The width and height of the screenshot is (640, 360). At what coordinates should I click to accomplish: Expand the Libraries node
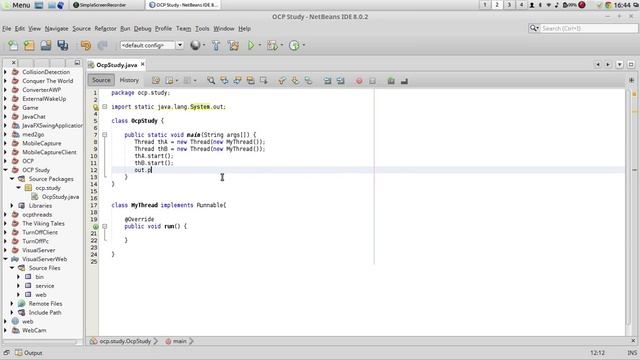pyautogui.click(x=12, y=206)
